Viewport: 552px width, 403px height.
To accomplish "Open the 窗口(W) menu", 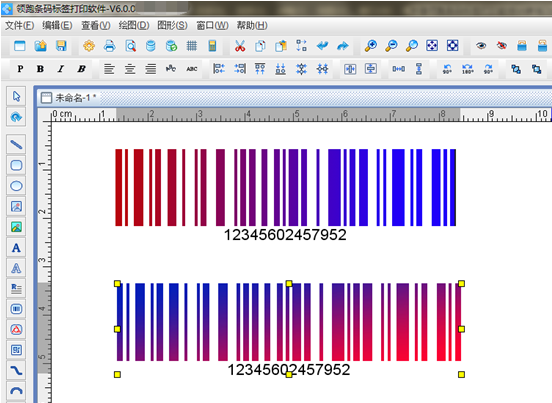I will click(212, 25).
